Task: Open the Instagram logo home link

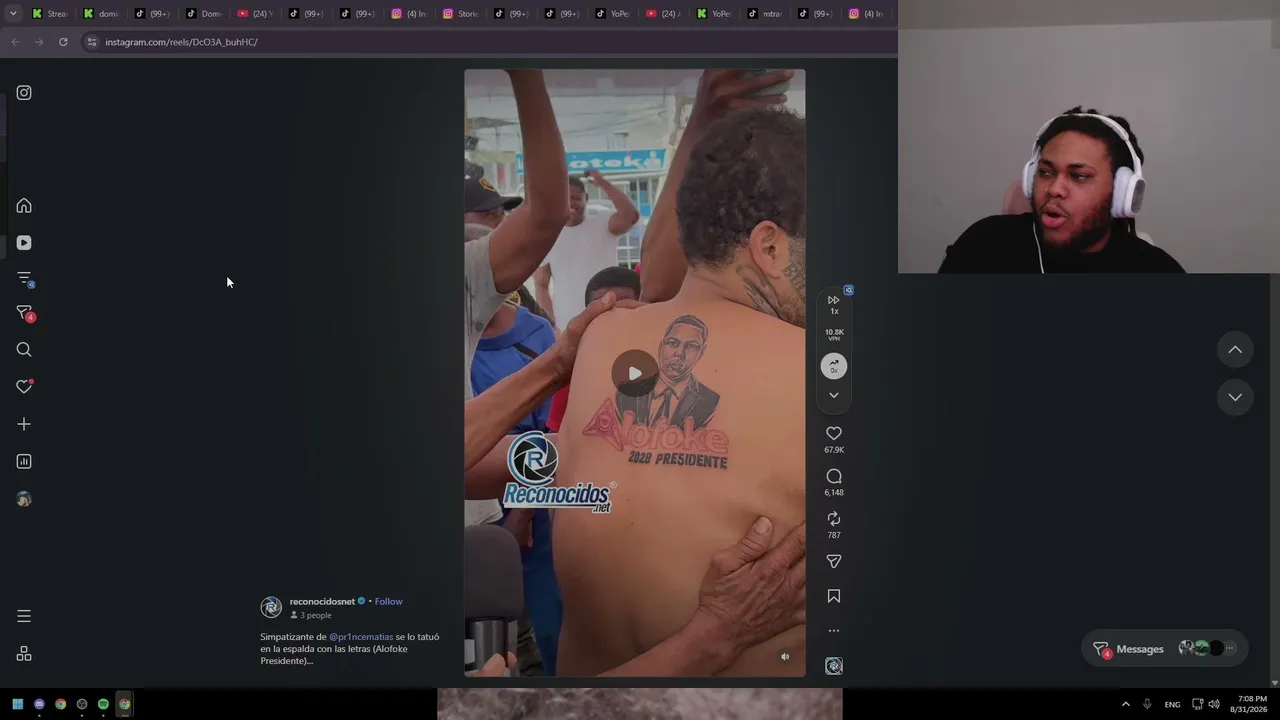Action: (x=24, y=93)
